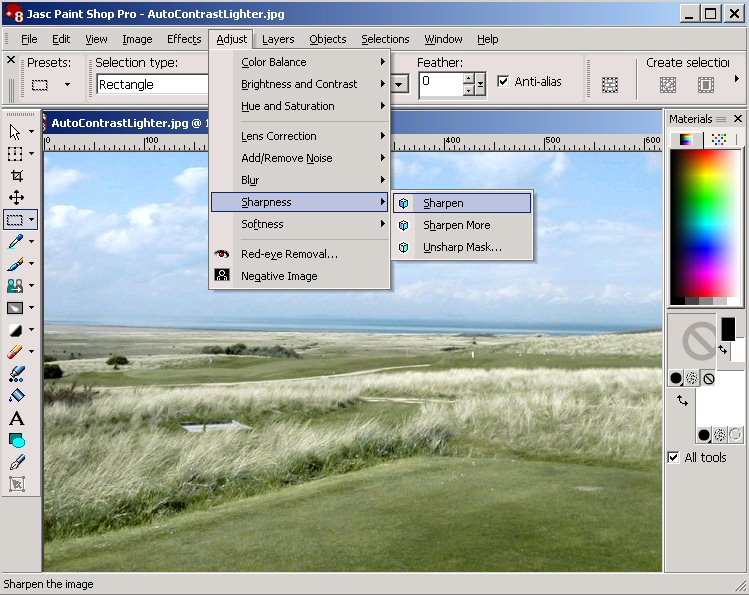
Task: Click Sharpen More in the submenu
Action: 456,225
